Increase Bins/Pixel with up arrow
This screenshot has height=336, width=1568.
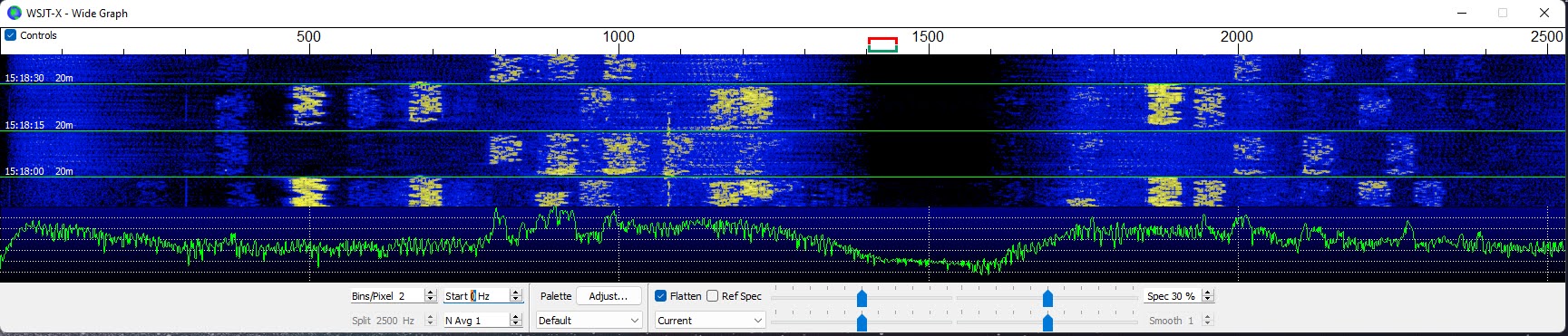click(x=430, y=293)
